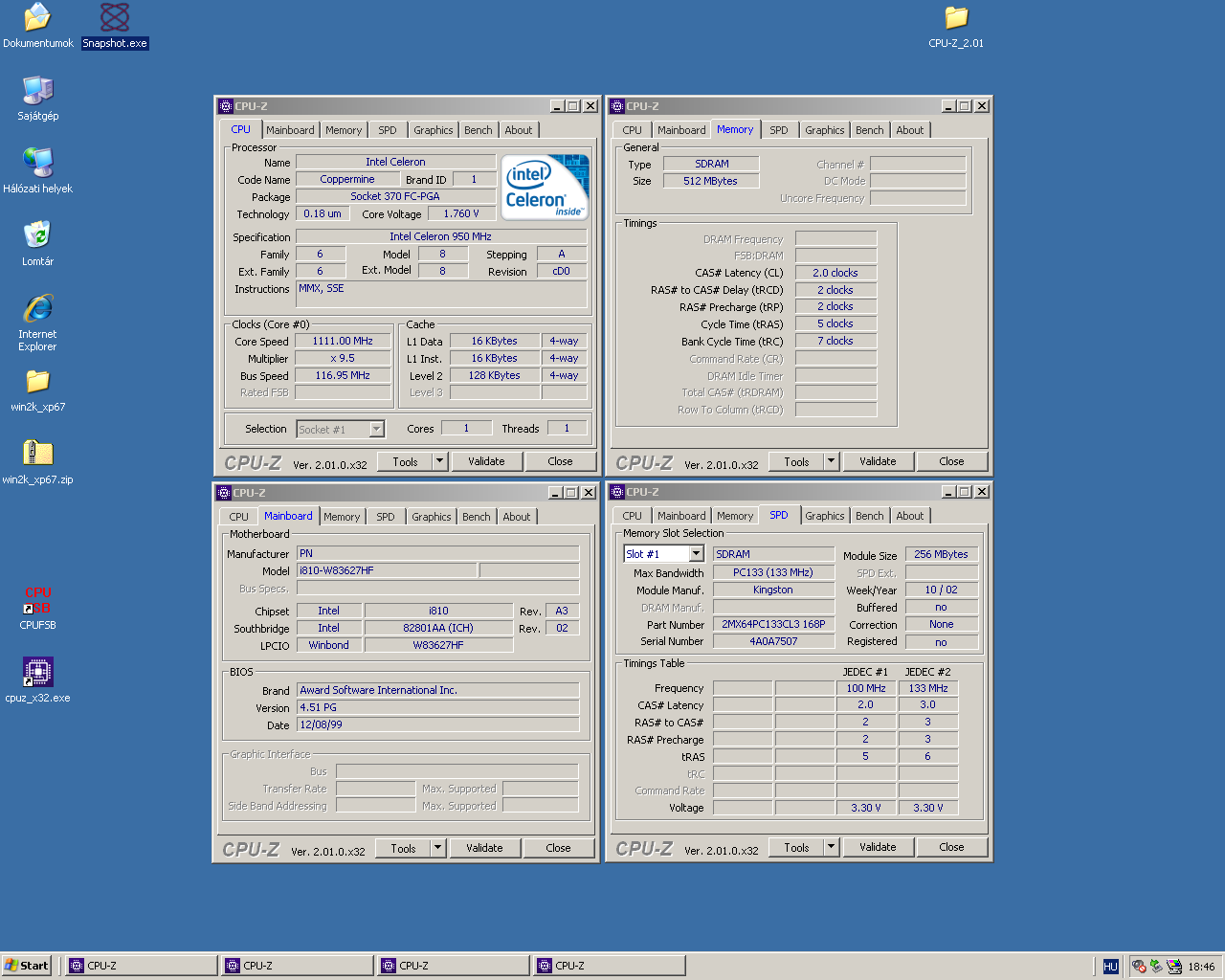The height and width of the screenshot is (980, 1225).
Task: Click the Award Software International Inc. text
Action: pos(378,690)
